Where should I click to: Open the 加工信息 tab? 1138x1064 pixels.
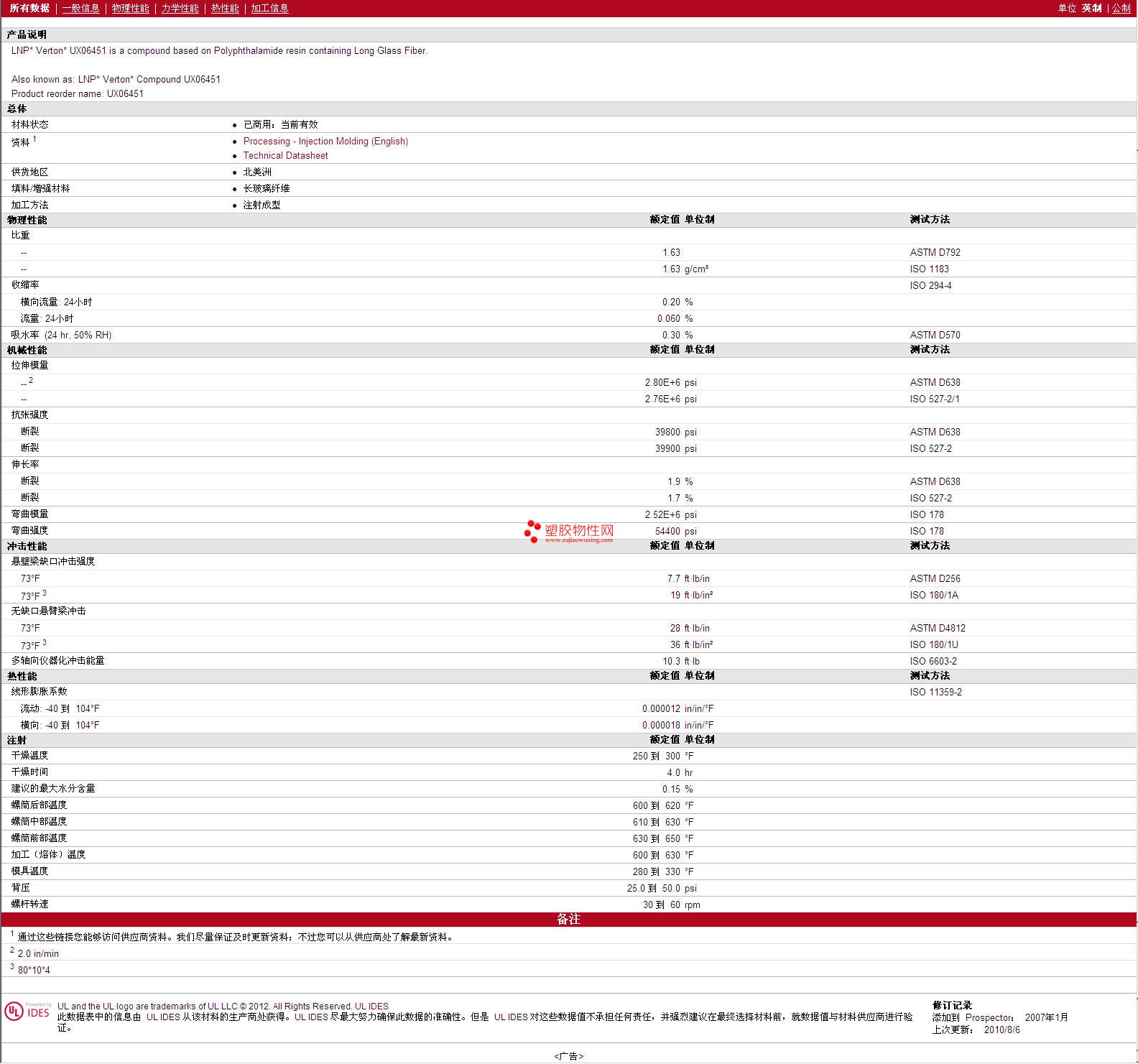(269, 8)
